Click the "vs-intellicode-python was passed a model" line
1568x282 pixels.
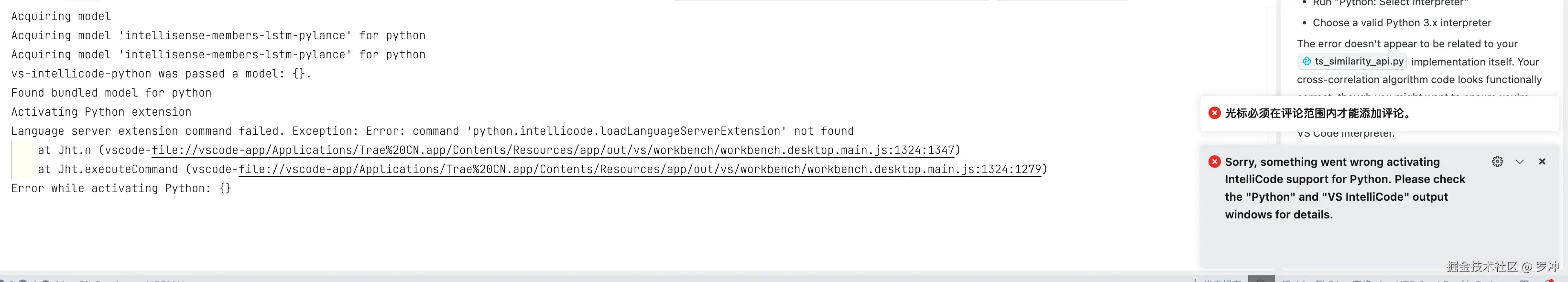(161, 74)
